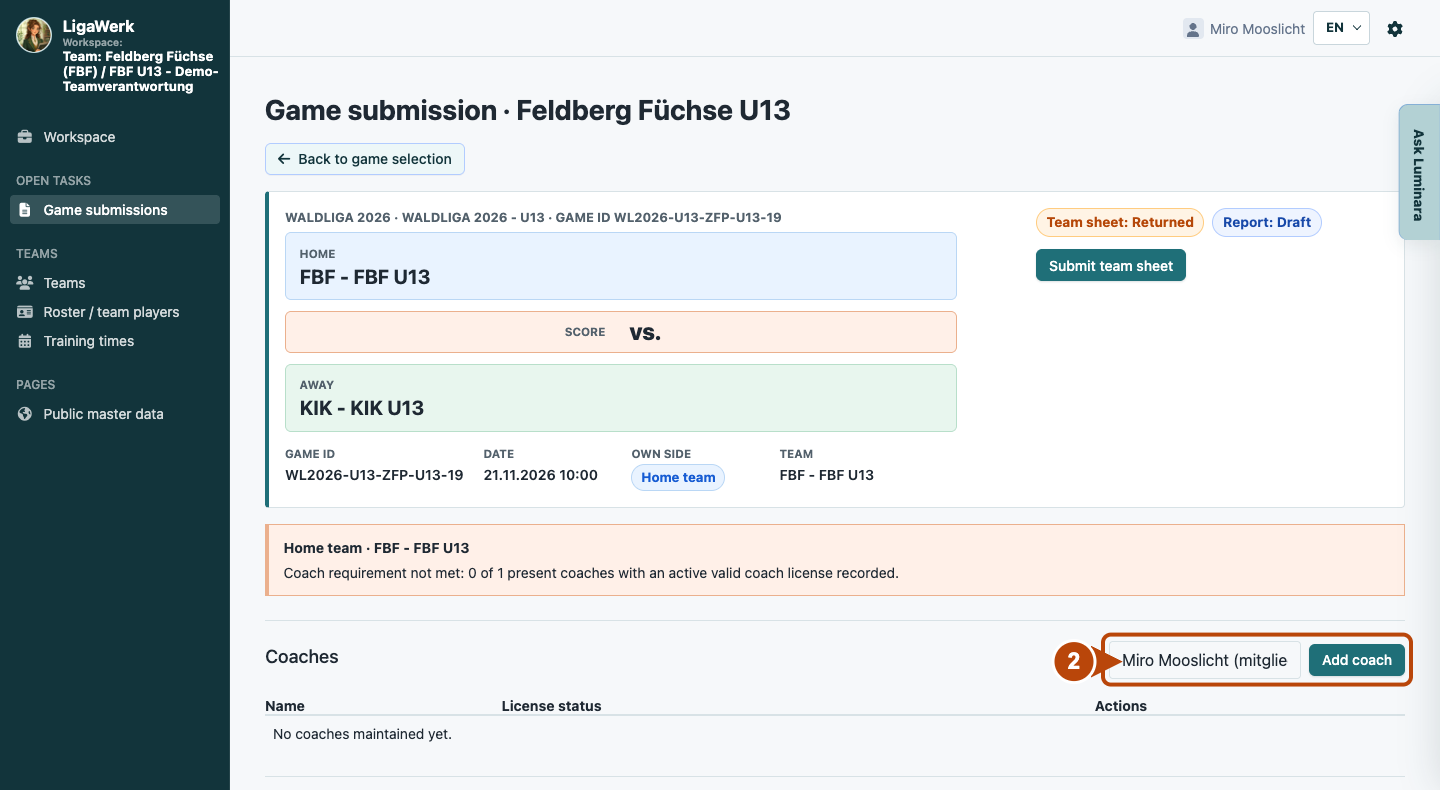Image resolution: width=1440 pixels, height=790 pixels.
Task: Click the Miro Mooslicht username in header
Action: [x=1257, y=29]
